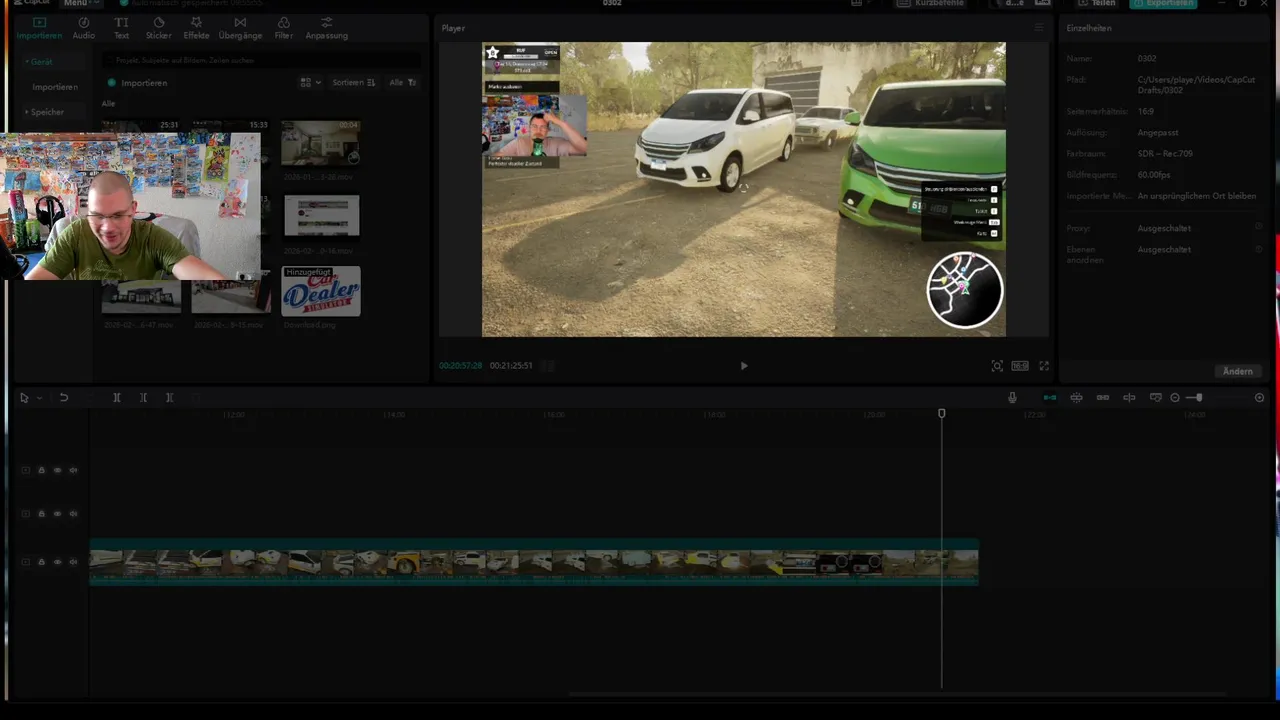This screenshot has height=720, width=1280.
Task: Open the CapCut Menü dropdown
Action: [79, 3]
